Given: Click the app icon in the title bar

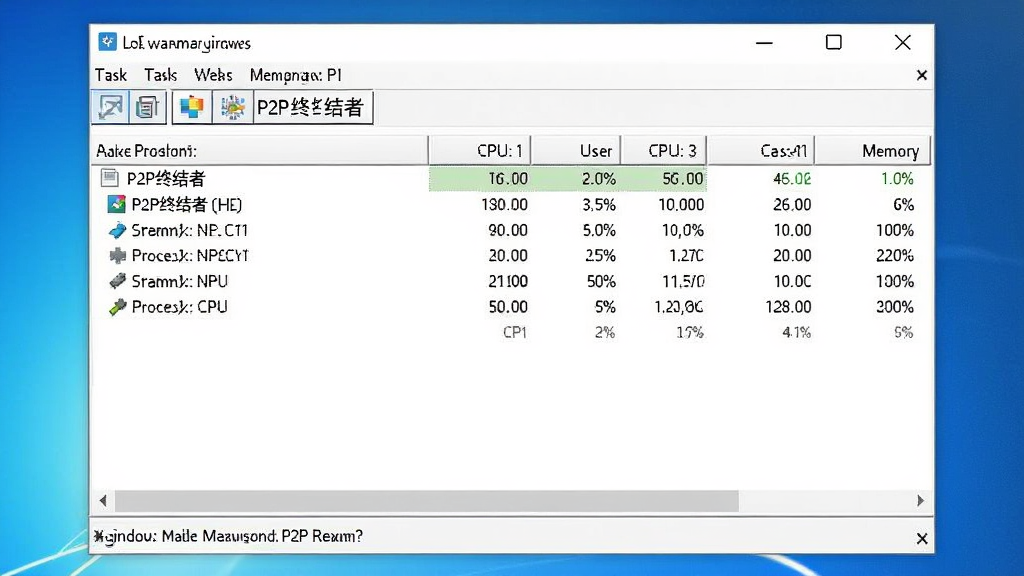Looking at the screenshot, I should pyautogui.click(x=108, y=42).
